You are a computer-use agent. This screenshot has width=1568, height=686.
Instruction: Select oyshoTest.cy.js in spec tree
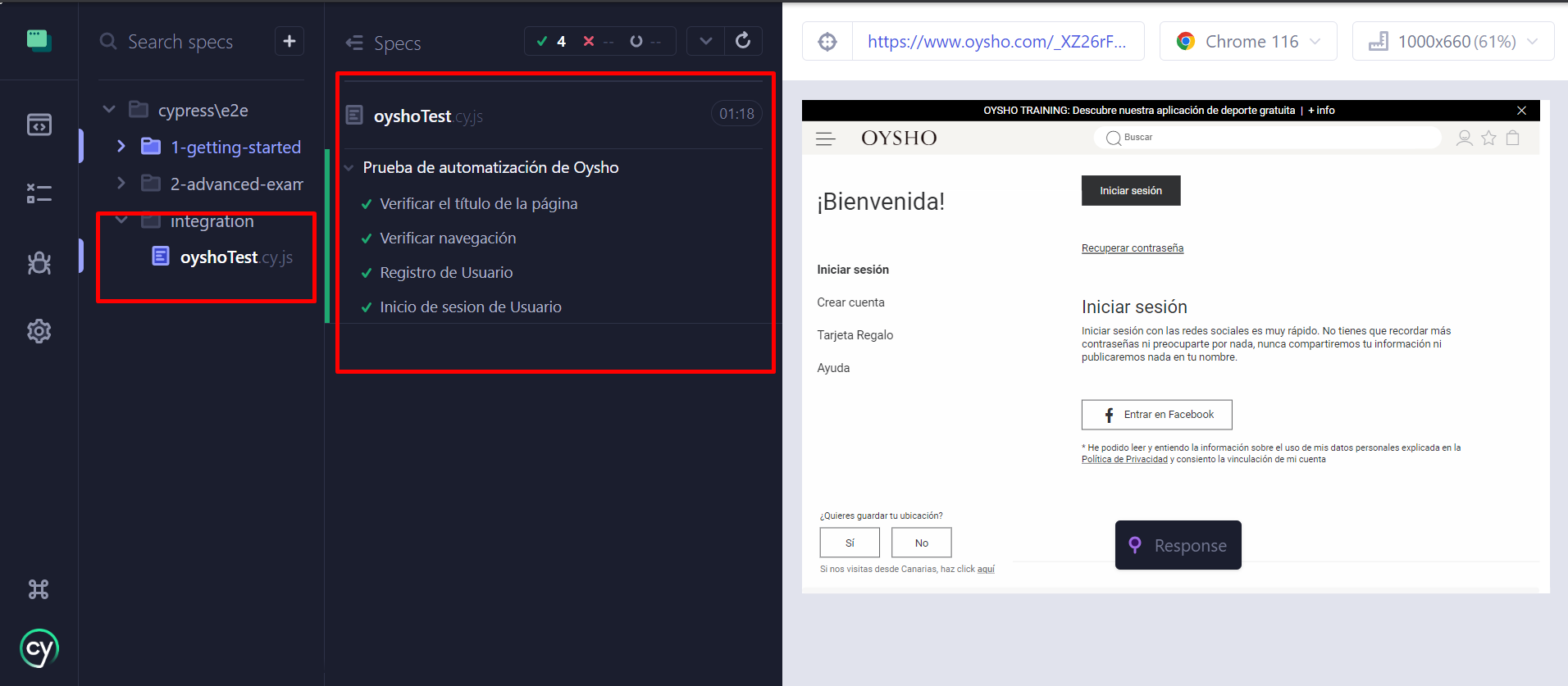tap(236, 257)
